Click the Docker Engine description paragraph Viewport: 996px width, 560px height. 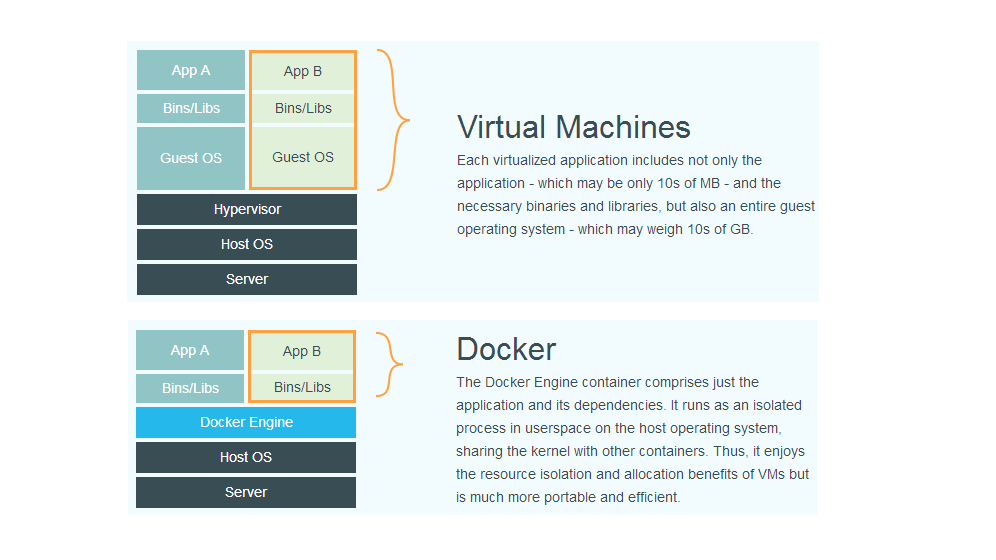click(x=632, y=439)
